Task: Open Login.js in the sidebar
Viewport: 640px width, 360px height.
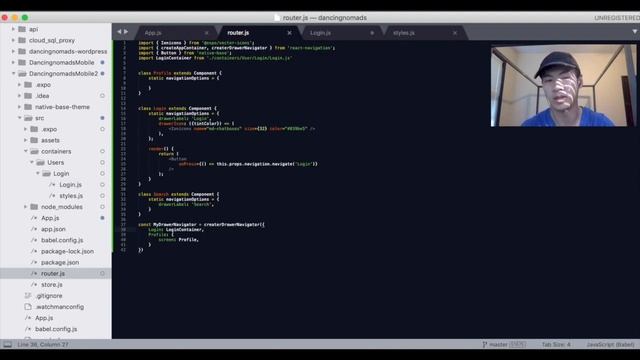Action: coord(70,184)
